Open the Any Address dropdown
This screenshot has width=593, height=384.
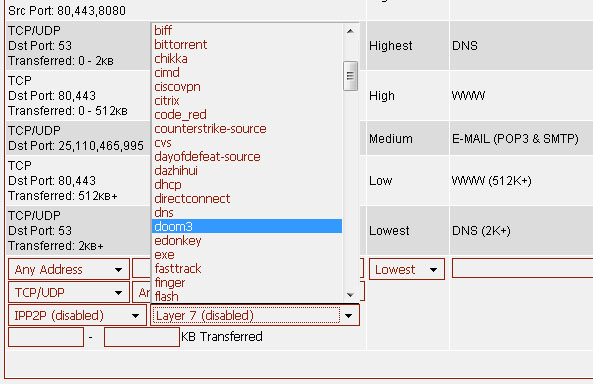coord(69,269)
